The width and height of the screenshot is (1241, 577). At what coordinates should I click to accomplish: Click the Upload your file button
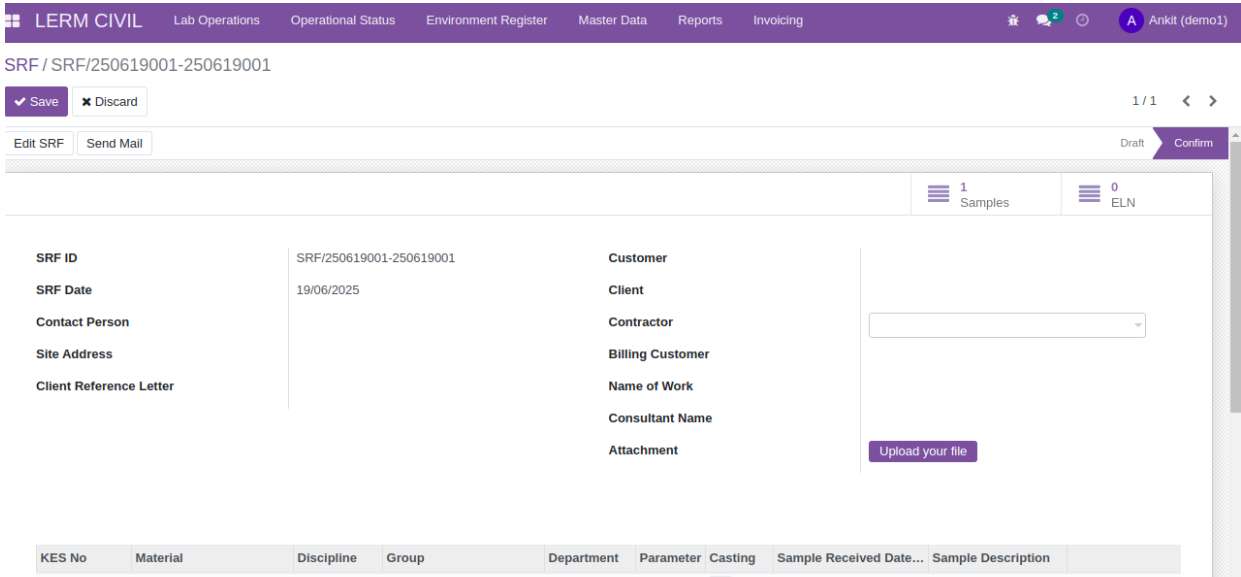coord(922,451)
